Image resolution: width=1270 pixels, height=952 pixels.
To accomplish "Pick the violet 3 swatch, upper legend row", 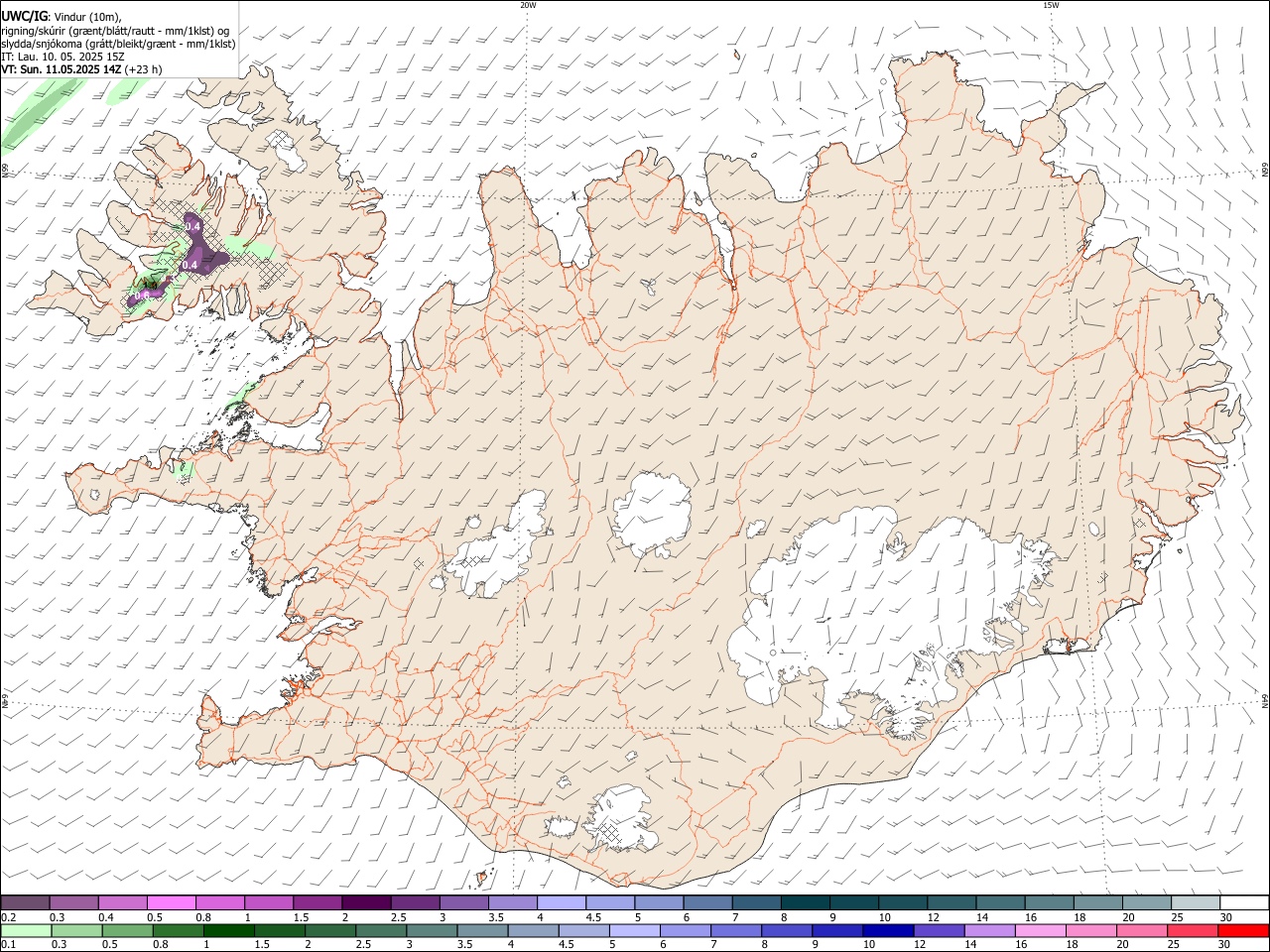I will [x=463, y=902].
